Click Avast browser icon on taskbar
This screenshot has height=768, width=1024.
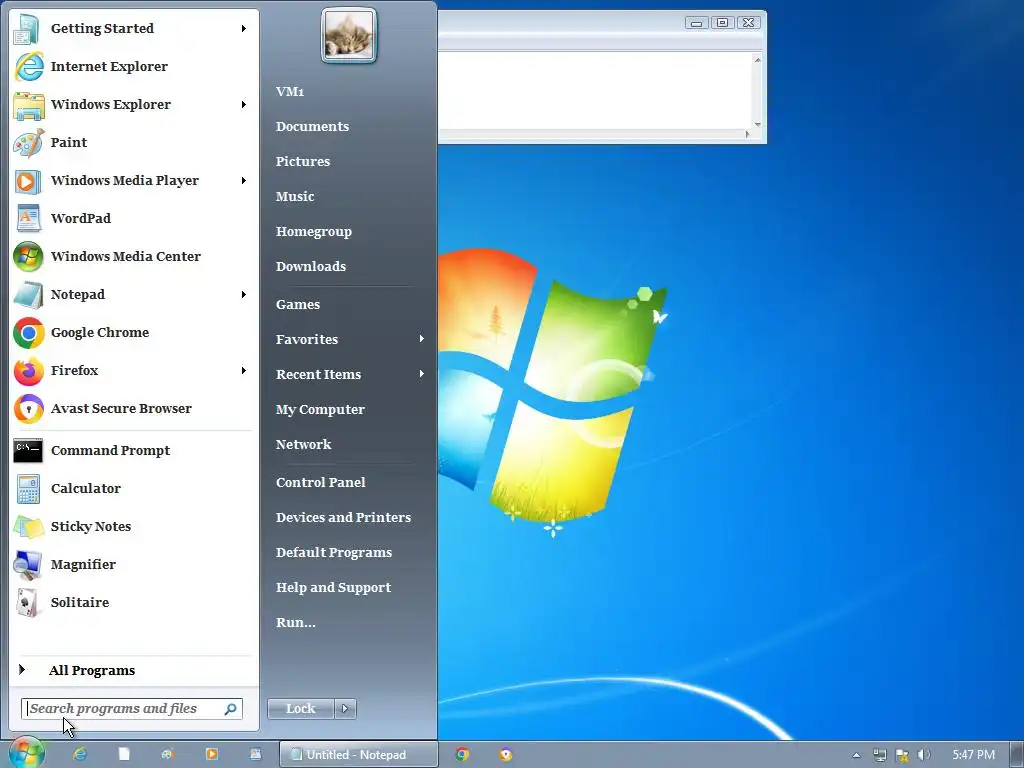pos(505,754)
